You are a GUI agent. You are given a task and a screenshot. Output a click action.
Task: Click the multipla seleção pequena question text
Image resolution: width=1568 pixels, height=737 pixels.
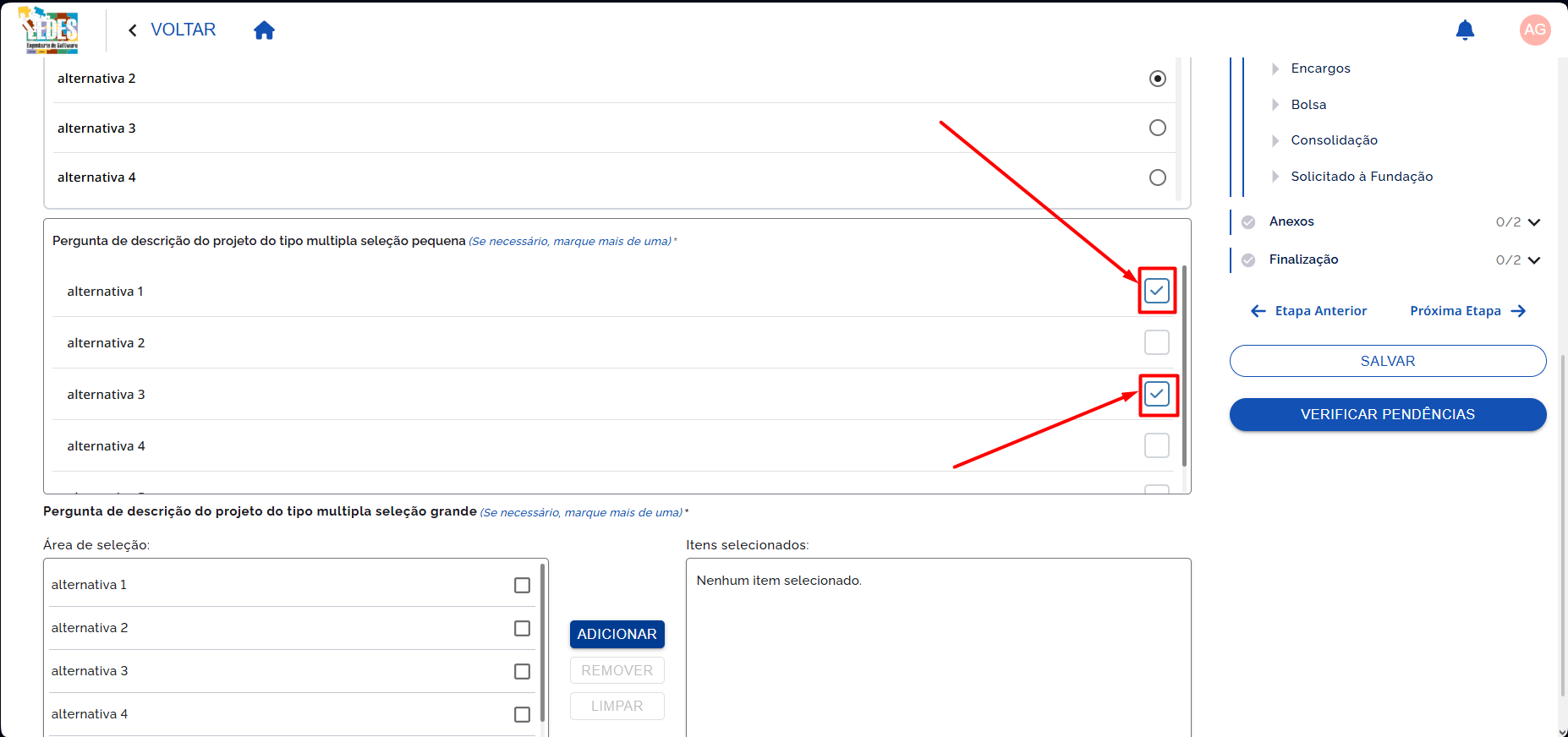pyautogui.click(x=259, y=241)
